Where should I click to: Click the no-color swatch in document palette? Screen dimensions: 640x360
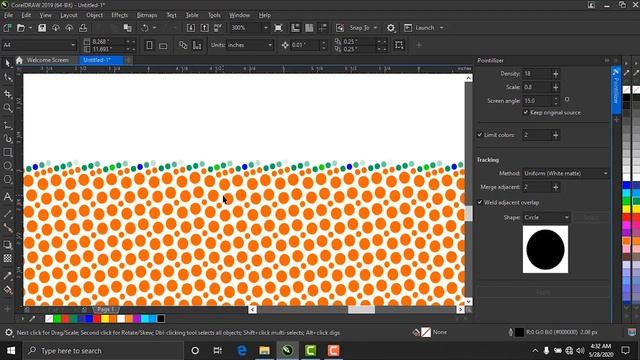[x=49, y=318]
